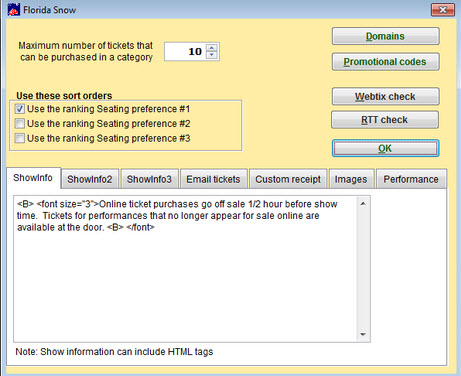461x376 pixels.
Task: Click the text area scrollbar down arrow
Action: click(x=363, y=334)
